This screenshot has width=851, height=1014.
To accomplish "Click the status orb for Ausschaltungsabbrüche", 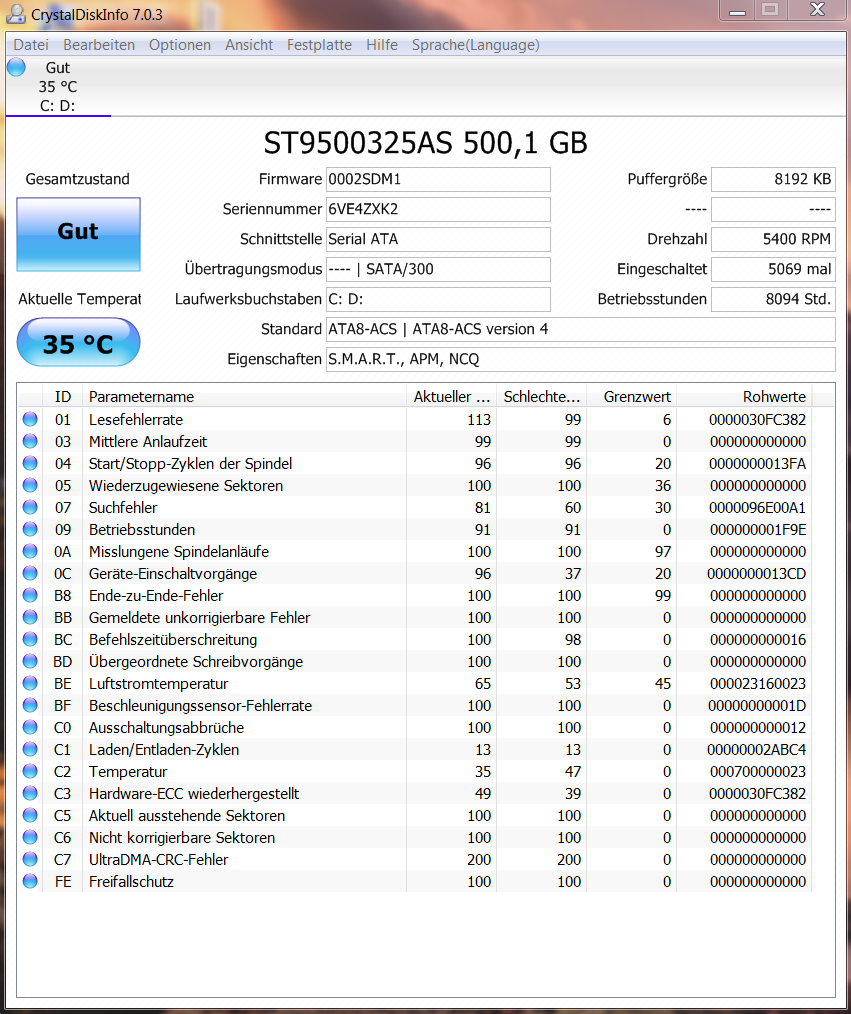I will click(x=30, y=727).
